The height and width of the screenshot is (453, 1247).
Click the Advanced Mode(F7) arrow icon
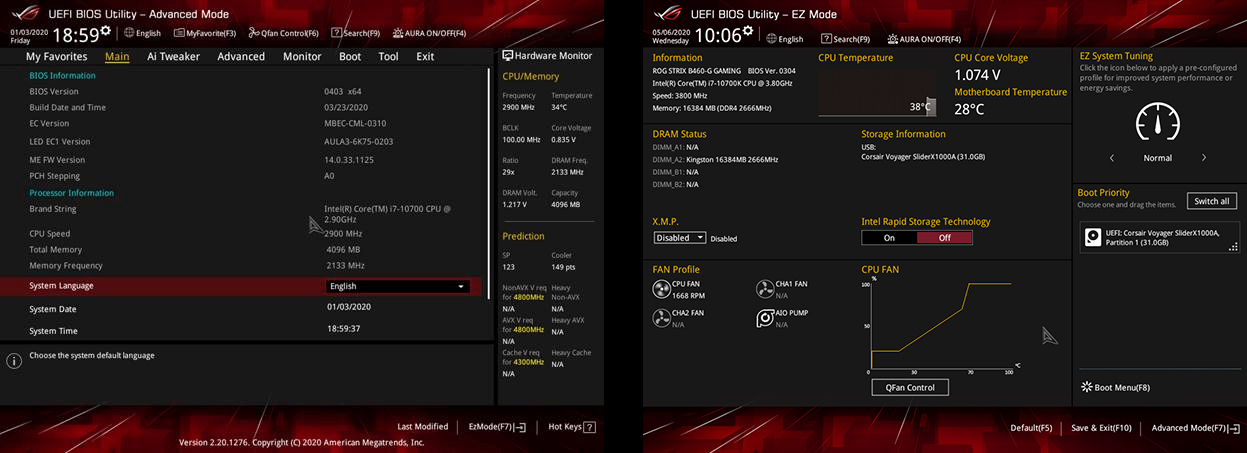coord(1234,428)
